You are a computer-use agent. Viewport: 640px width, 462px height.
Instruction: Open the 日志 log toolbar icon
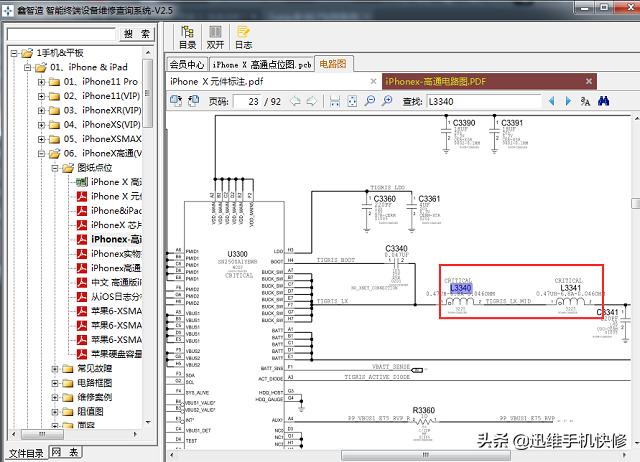(243, 37)
